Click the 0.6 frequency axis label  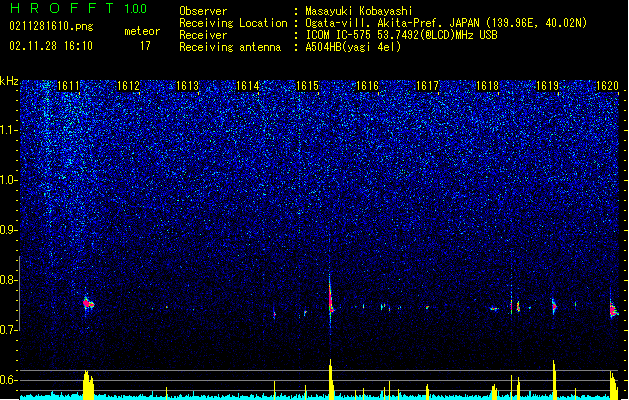9,380
